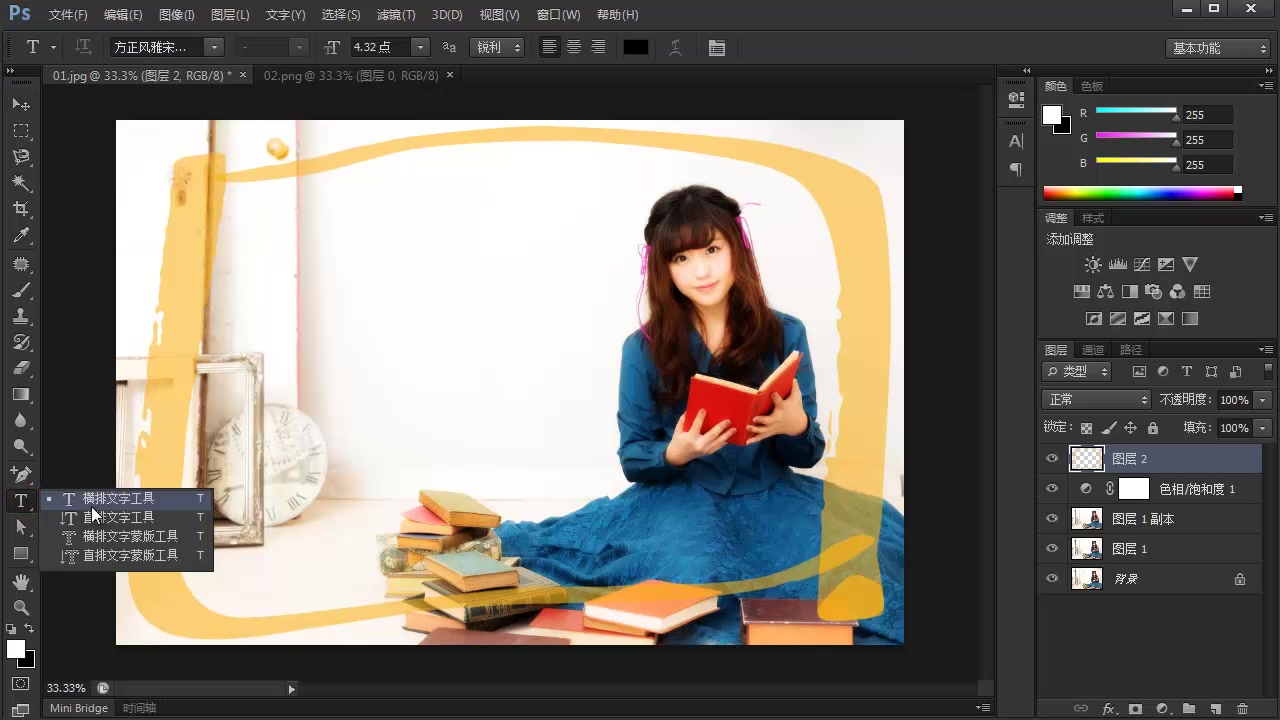The height and width of the screenshot is (720, 1280).
Task: Open the font family dropdown
Action: [213, 47]
